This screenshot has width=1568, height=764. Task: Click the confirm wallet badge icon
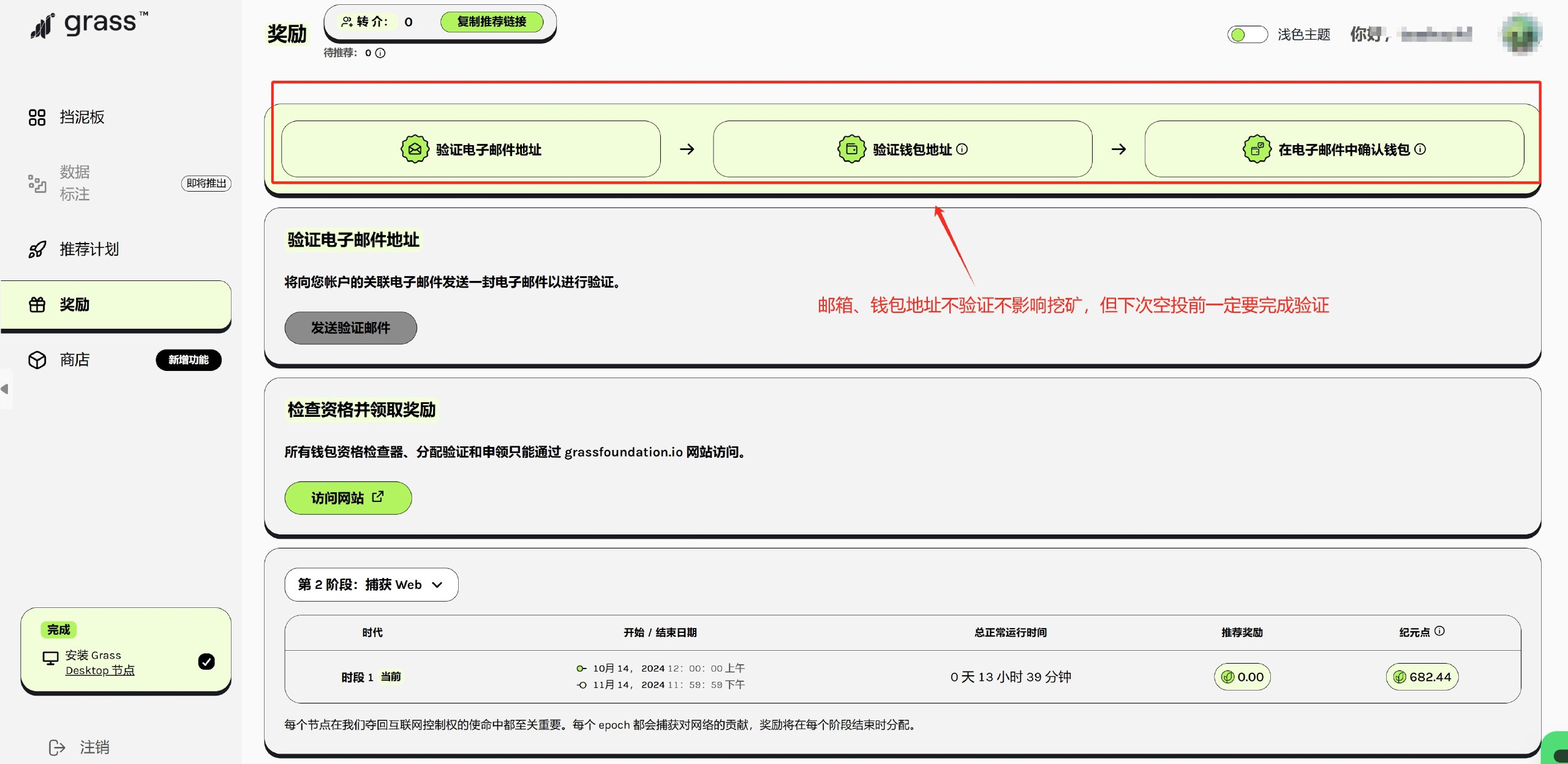pyautogui.click(x=1257, y=149)
